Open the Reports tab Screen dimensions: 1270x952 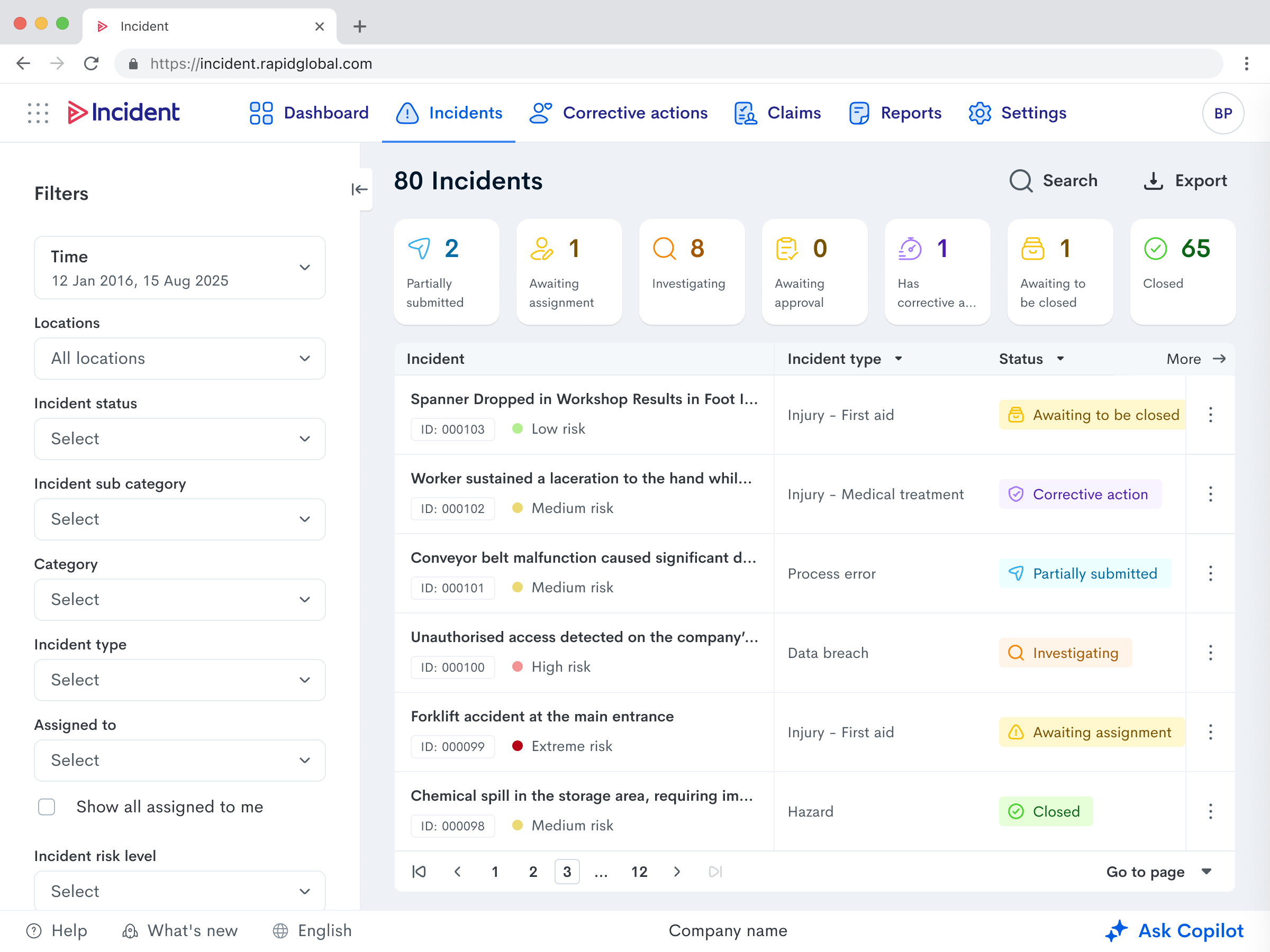click(895, 113)
